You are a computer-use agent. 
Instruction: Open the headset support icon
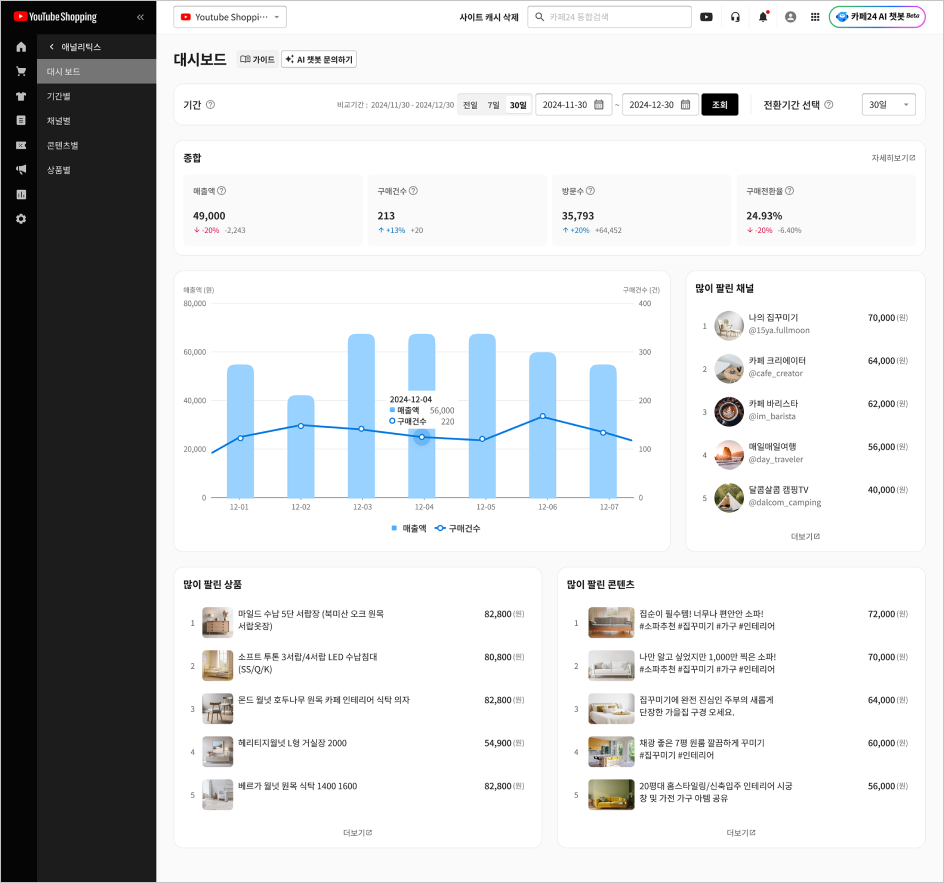pos(735,17)
